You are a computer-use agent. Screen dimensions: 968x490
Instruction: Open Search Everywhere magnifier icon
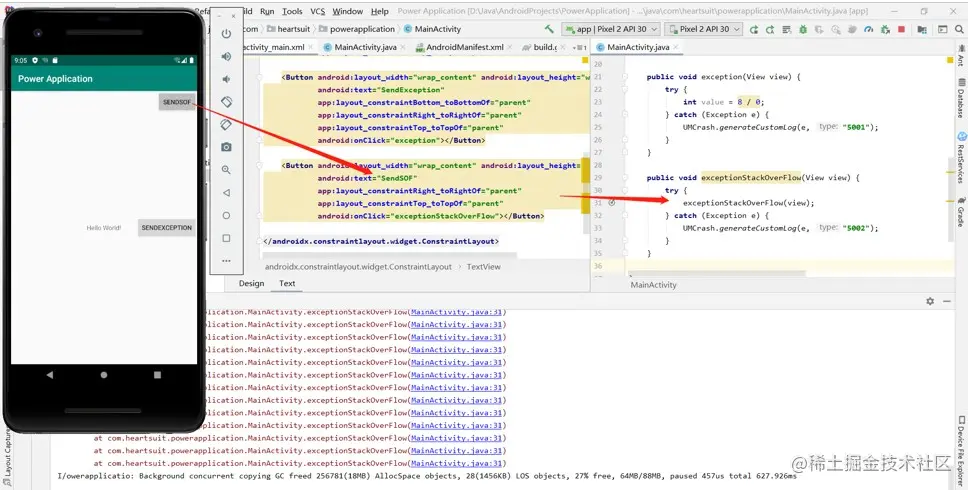click(x=959, y=29)
